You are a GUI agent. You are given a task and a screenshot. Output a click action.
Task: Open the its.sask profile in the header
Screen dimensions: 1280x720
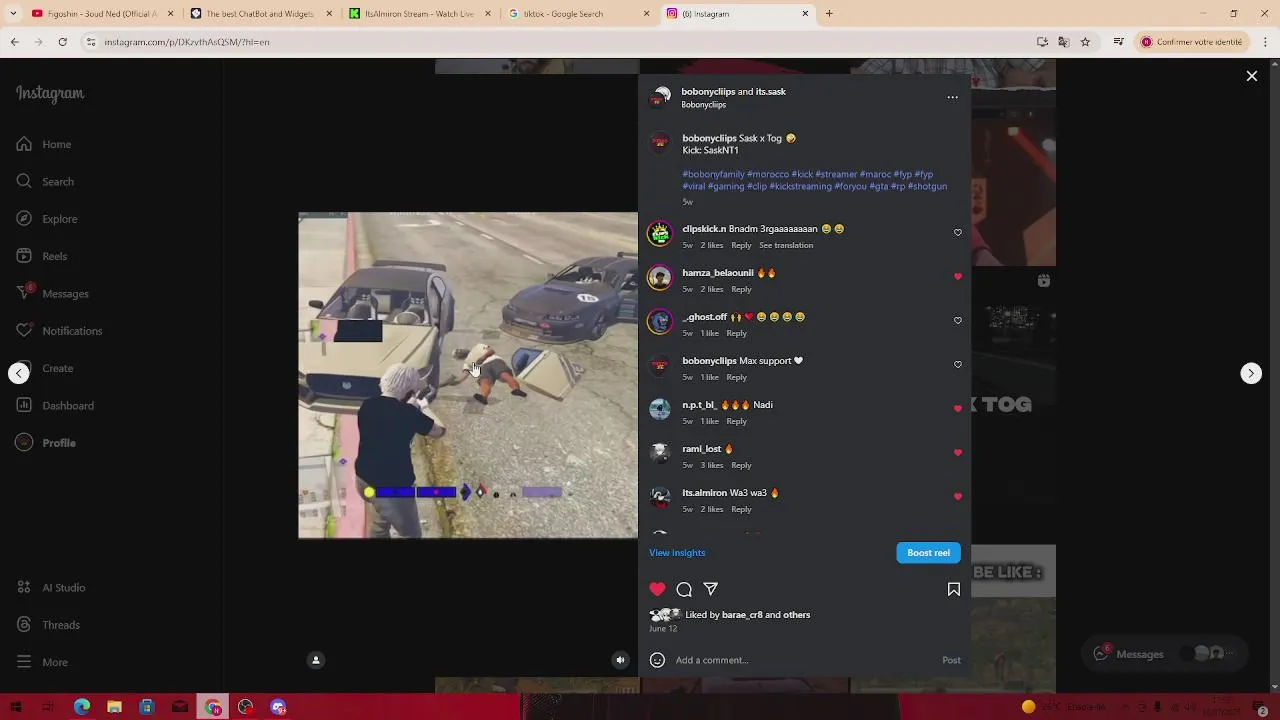point(770,92)
